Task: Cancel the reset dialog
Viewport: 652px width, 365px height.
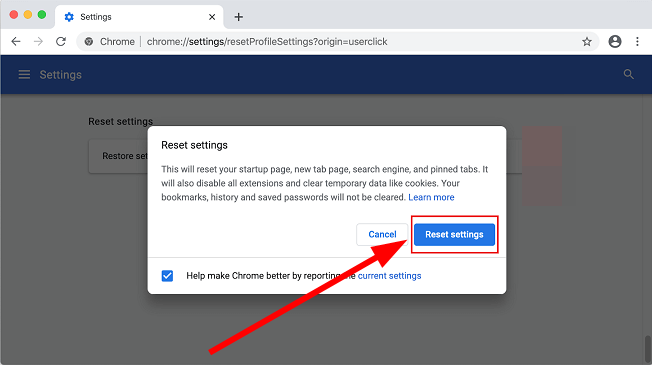Action: click(x=382, y=234)
